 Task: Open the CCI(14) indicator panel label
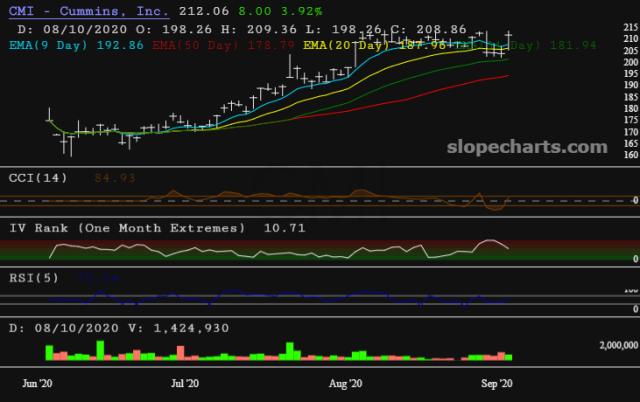coord(38,178)
